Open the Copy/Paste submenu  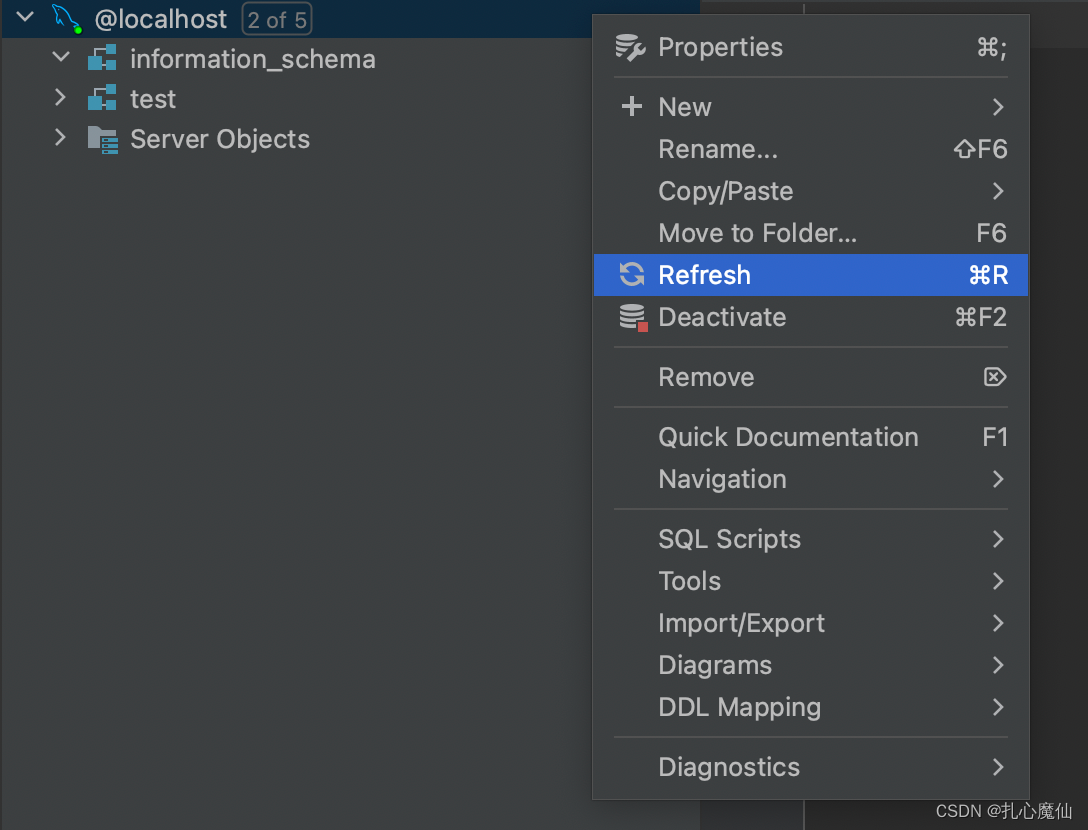tap(726, 191)
